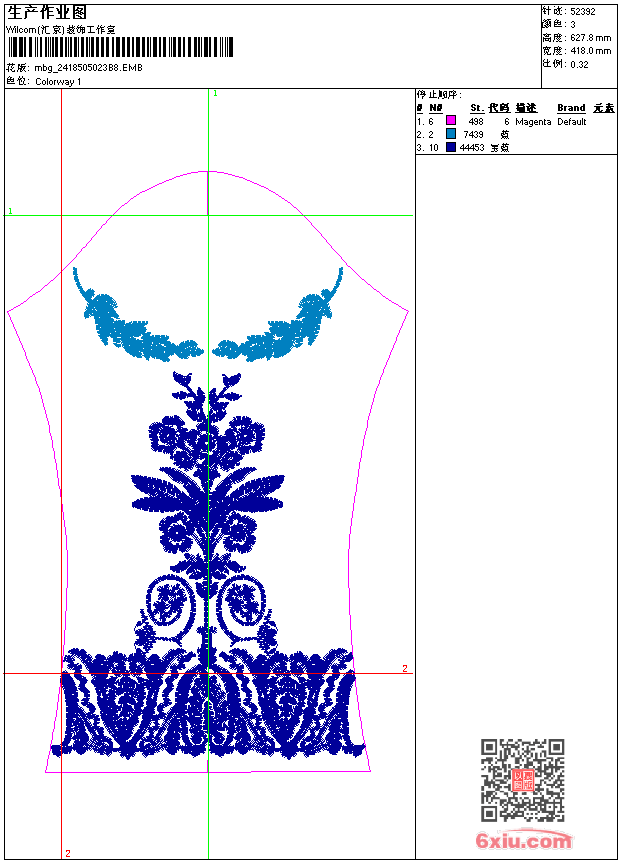The image size is (620, 860).
Task: Click the St. column header
Action: [x=477, y=108]
